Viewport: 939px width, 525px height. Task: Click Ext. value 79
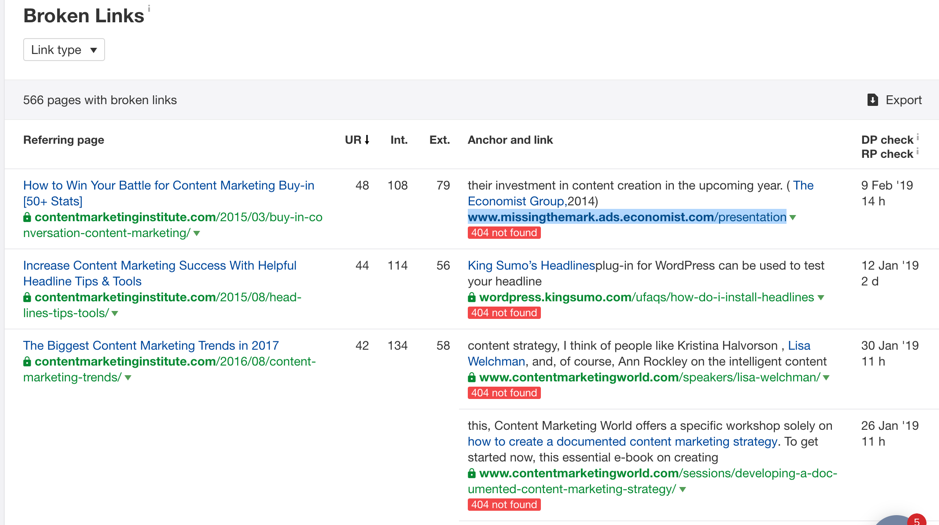pos(443,186)
